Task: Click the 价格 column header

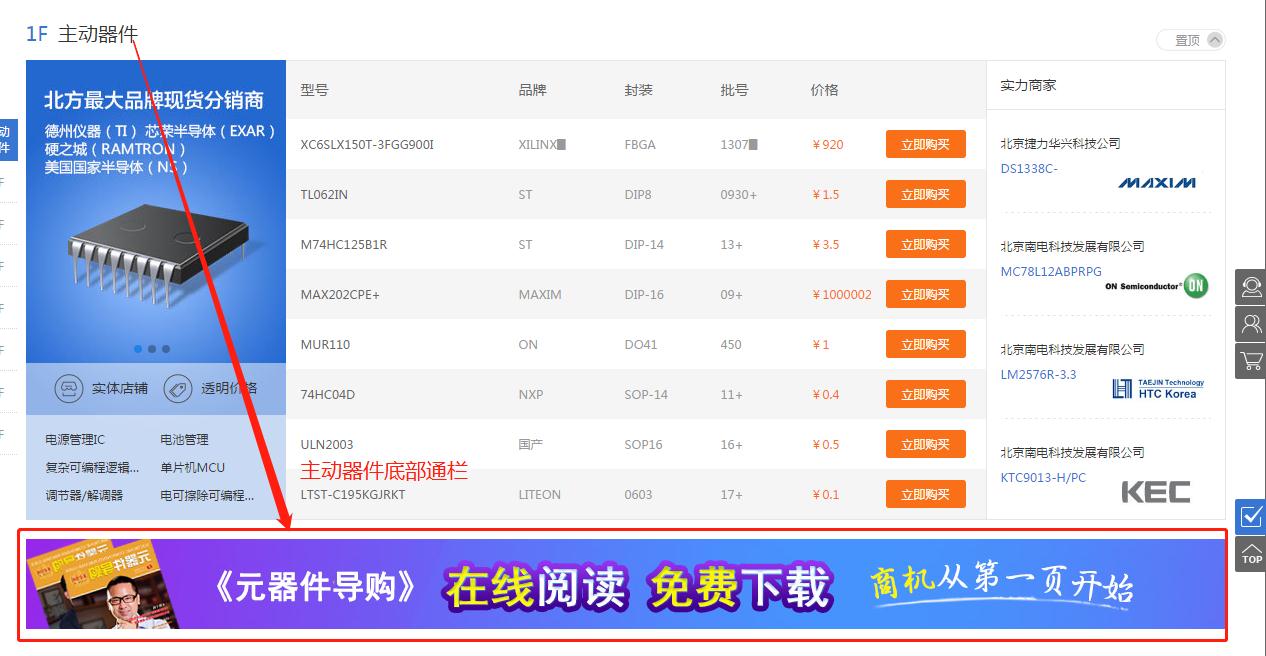Action: pyautogui.click(x=825, y=90)
